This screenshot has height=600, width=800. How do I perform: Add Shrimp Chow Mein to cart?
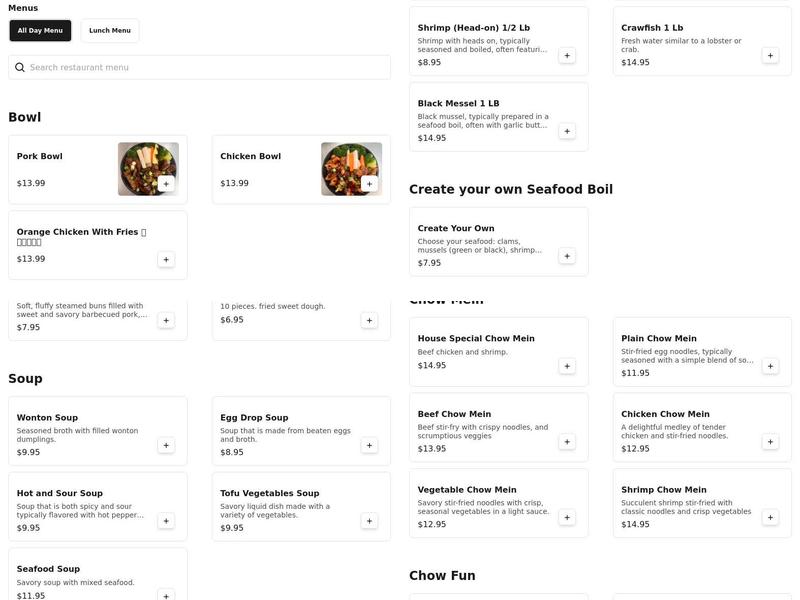pos(770,518)
